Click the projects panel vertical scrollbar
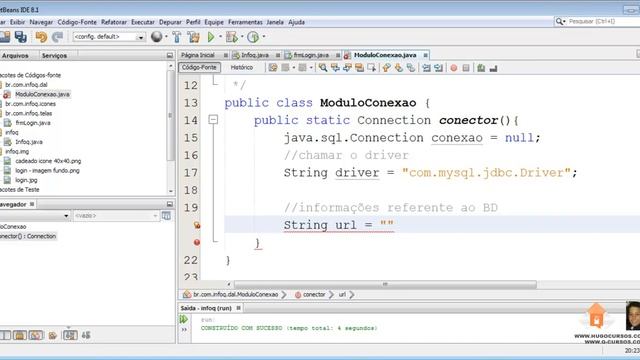 click(x=171, y=116)
